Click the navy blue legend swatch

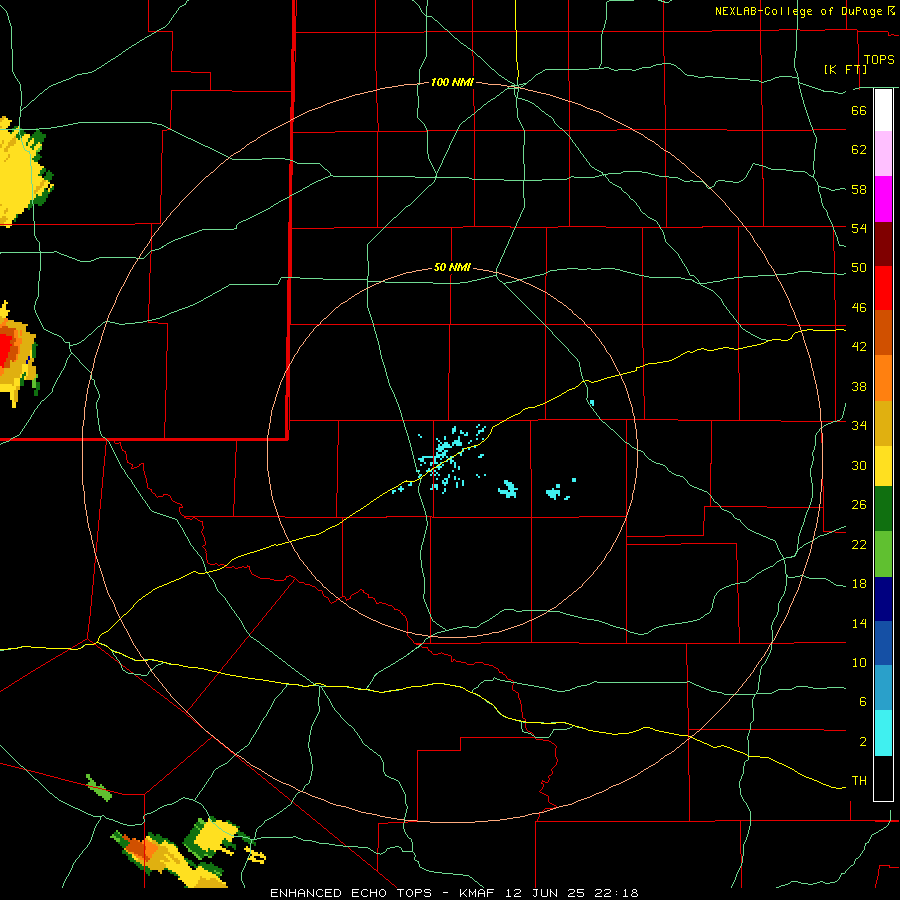[883, 599]
